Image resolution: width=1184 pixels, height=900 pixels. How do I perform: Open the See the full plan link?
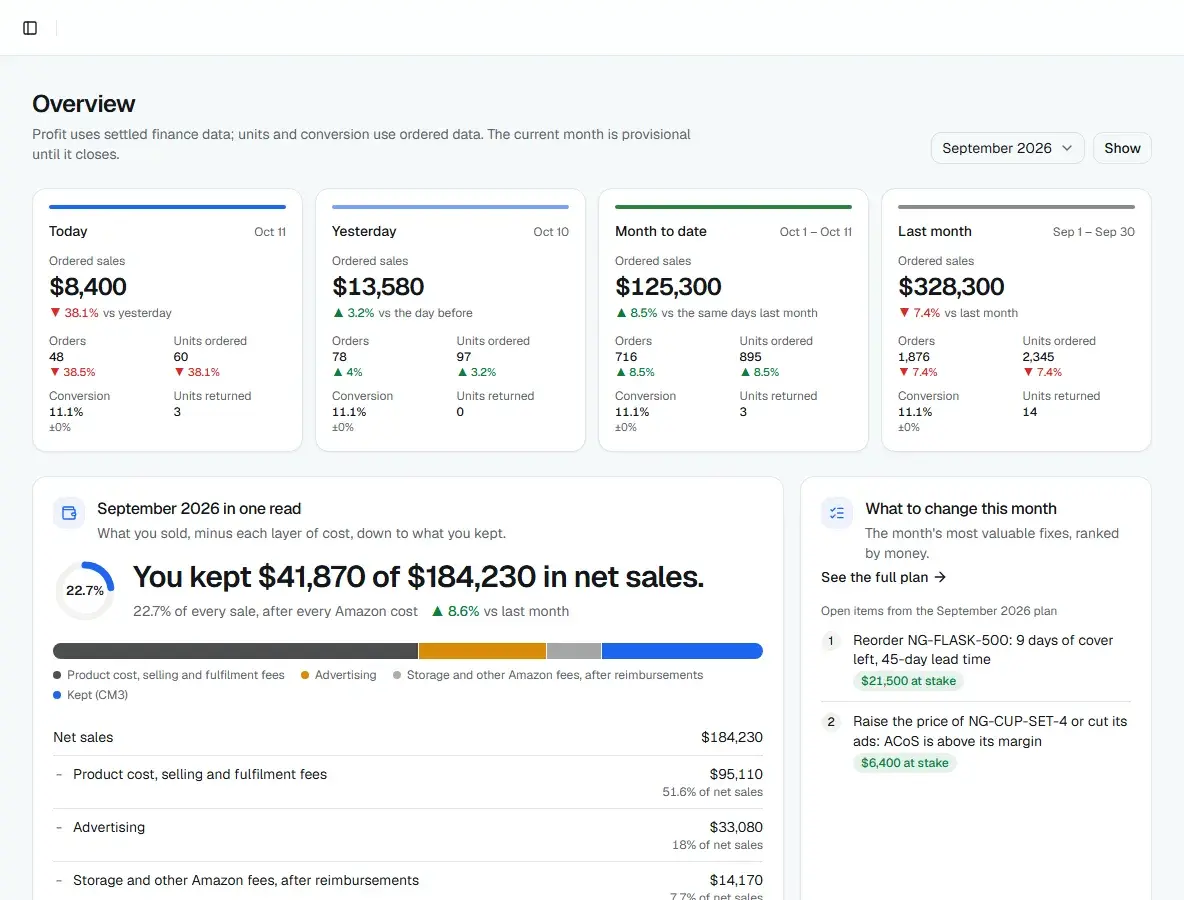coord(883,577)
